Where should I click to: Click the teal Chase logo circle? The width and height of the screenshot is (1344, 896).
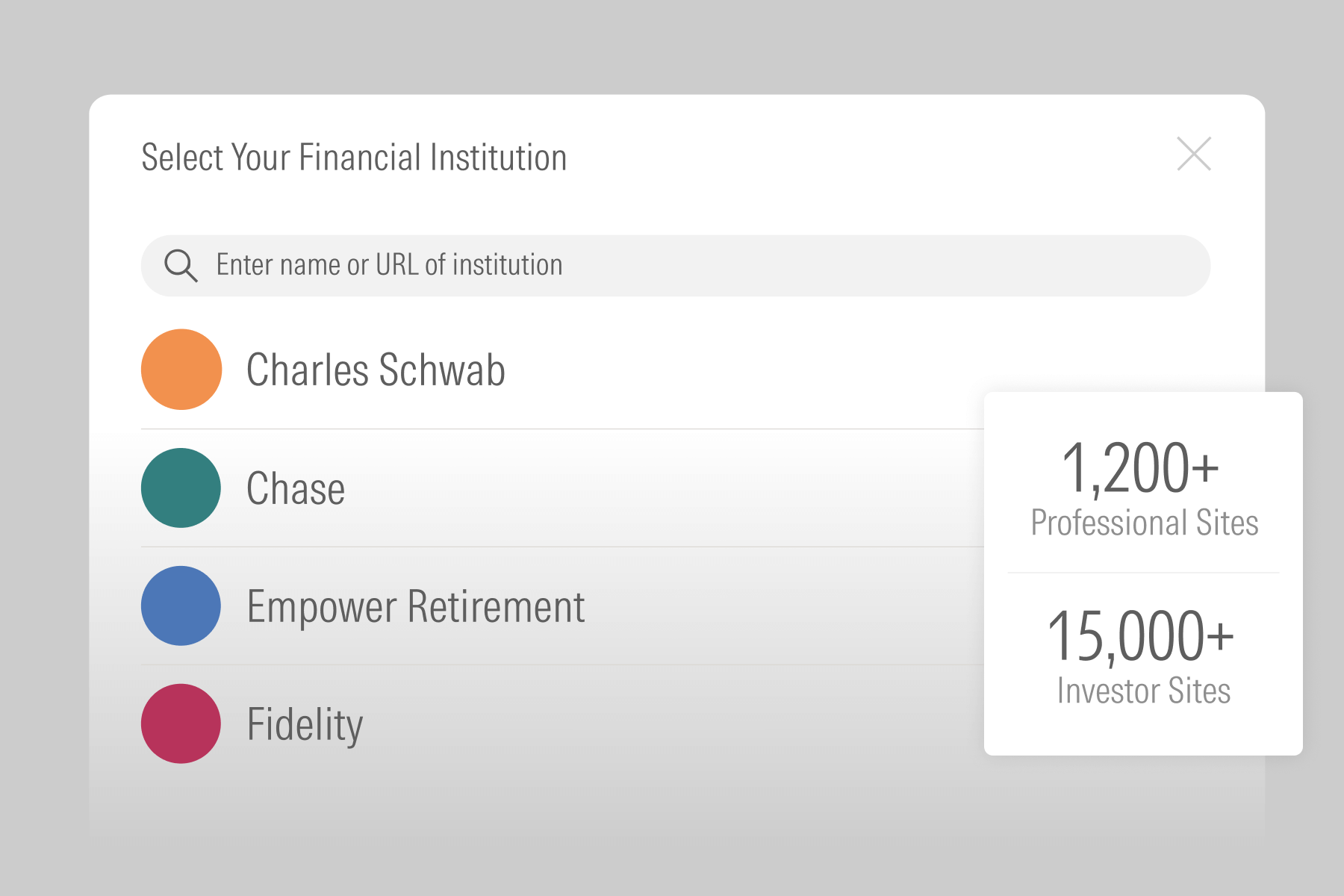(x=181, y=488)
